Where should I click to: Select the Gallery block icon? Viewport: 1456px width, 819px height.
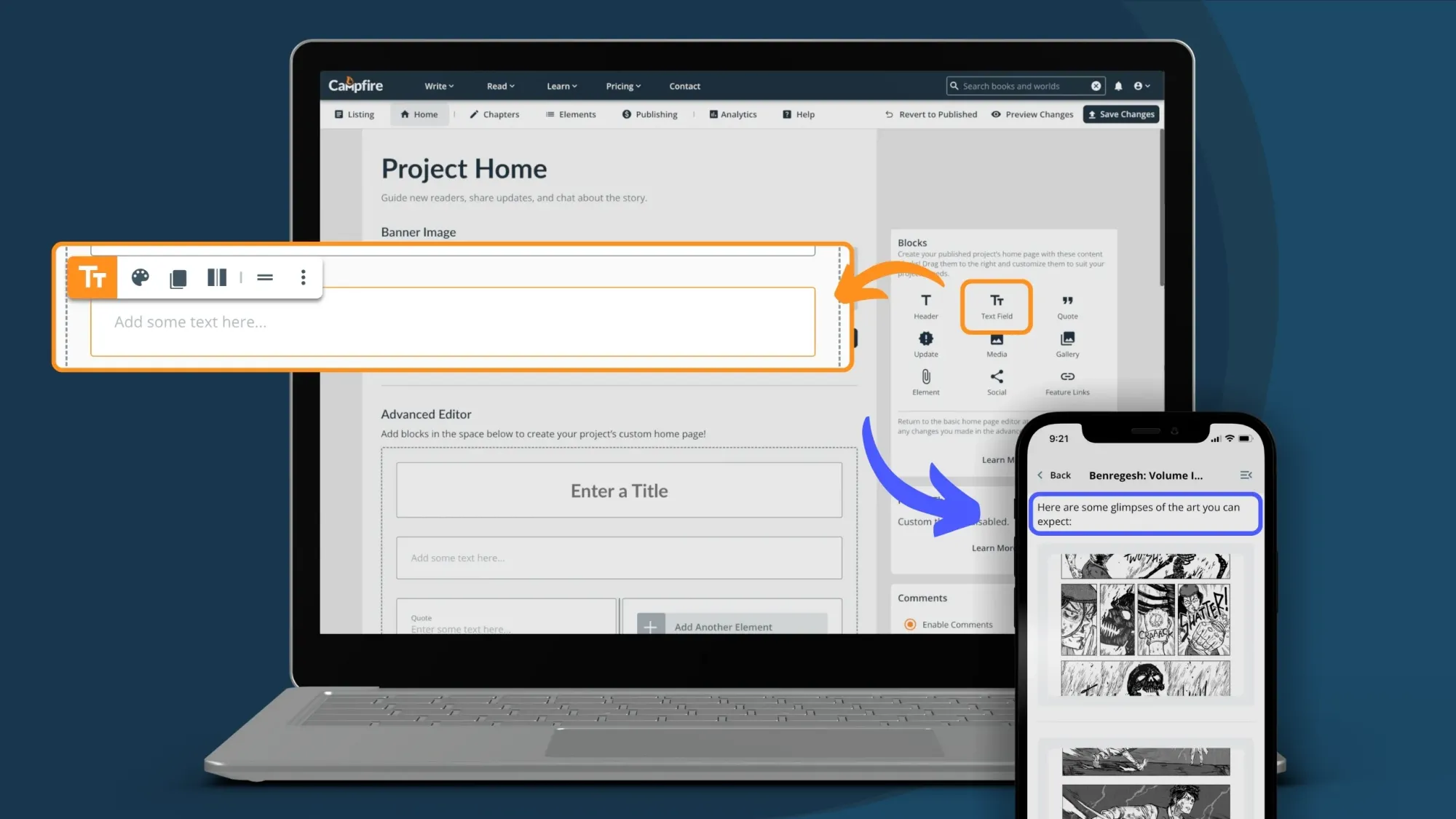pos(1067,339)
